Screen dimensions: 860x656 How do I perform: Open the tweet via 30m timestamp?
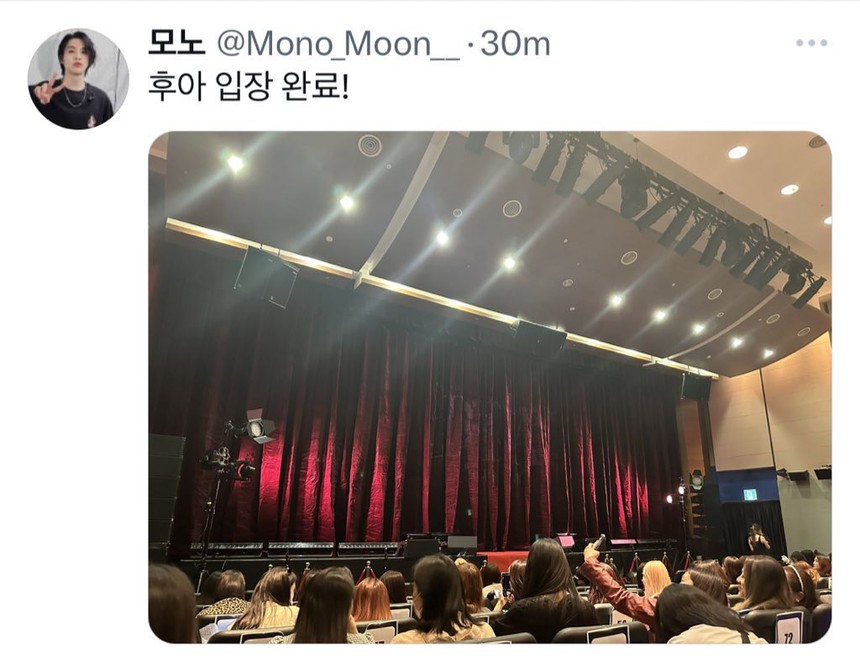pos(516,44)
